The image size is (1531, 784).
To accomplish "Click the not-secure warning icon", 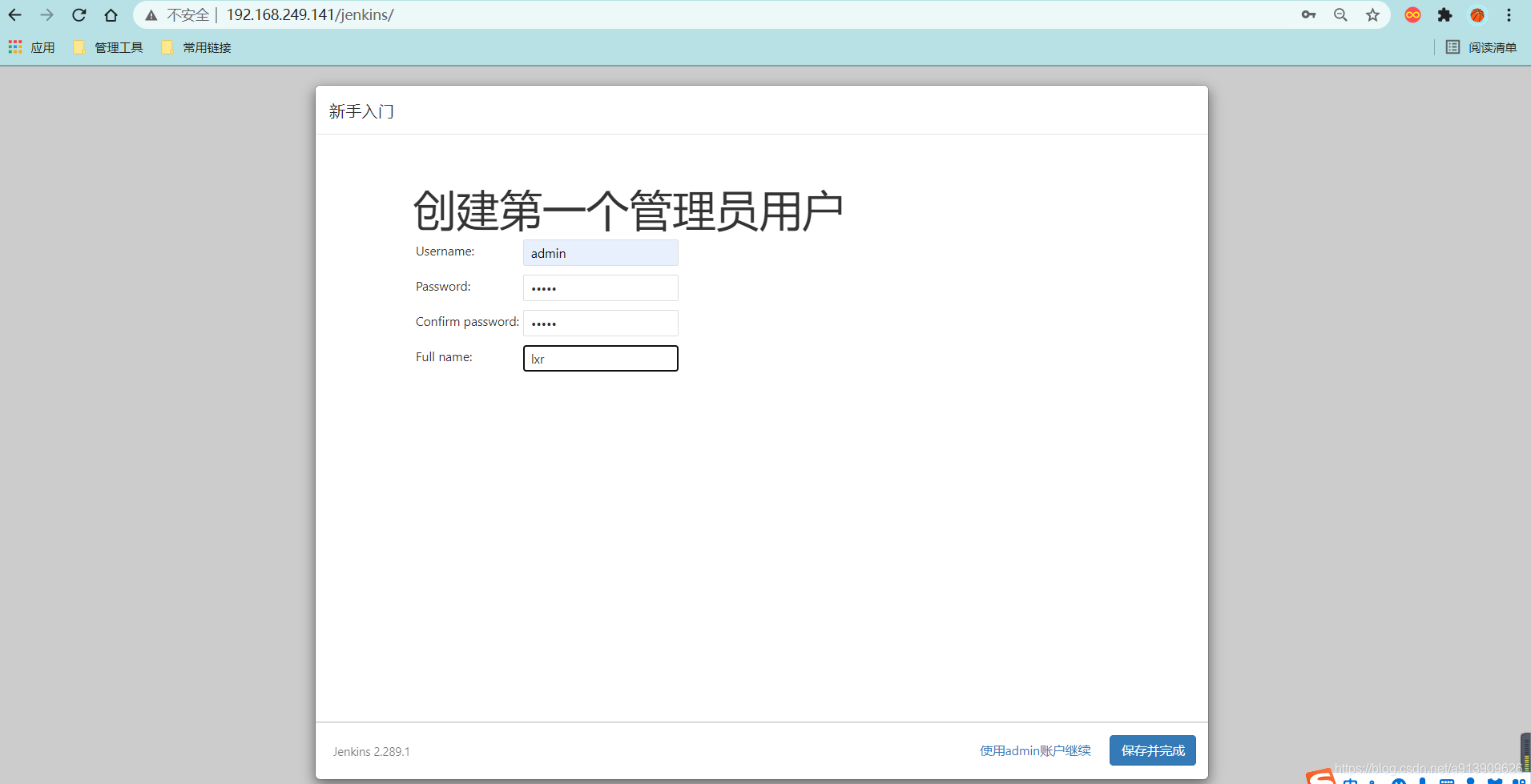I will (x=151, y=15).
